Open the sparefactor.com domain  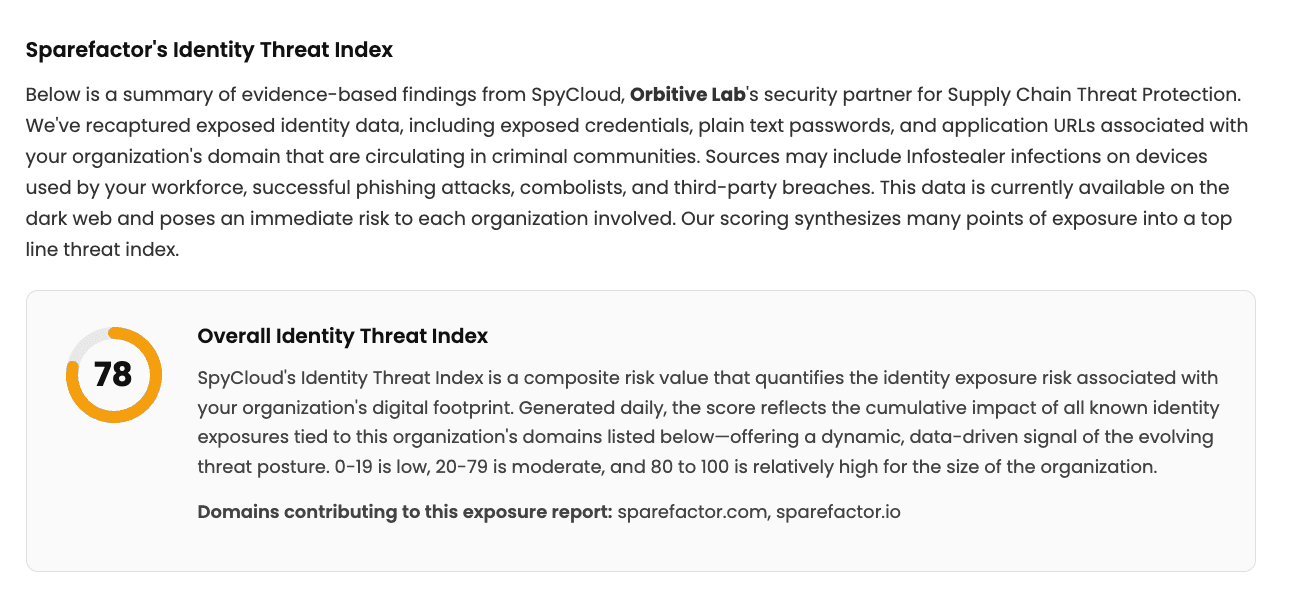point(691,512)
